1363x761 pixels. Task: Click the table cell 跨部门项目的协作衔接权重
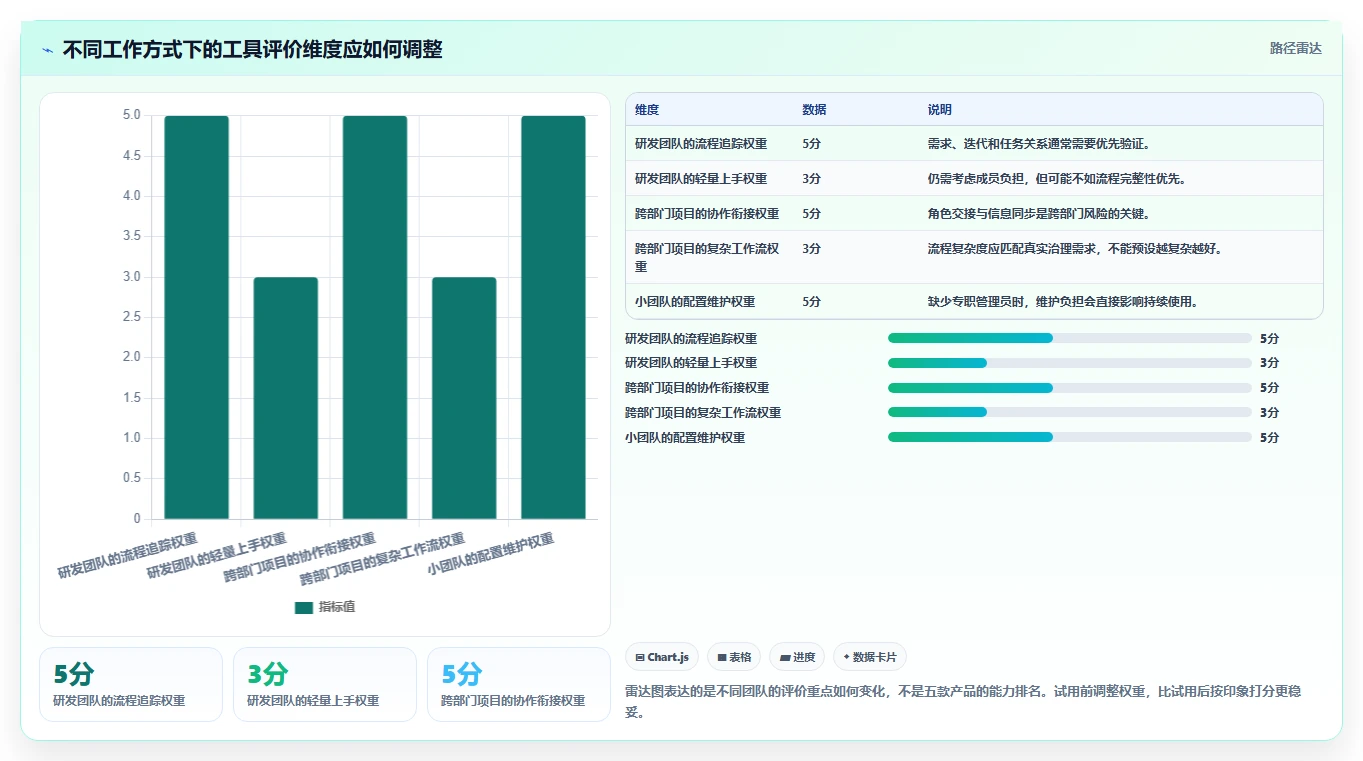[x=707, y=214]
